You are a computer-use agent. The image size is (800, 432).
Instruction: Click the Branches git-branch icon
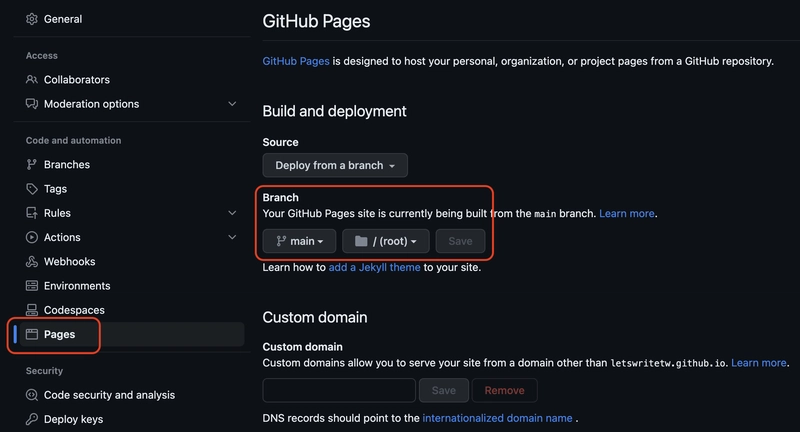32,164
